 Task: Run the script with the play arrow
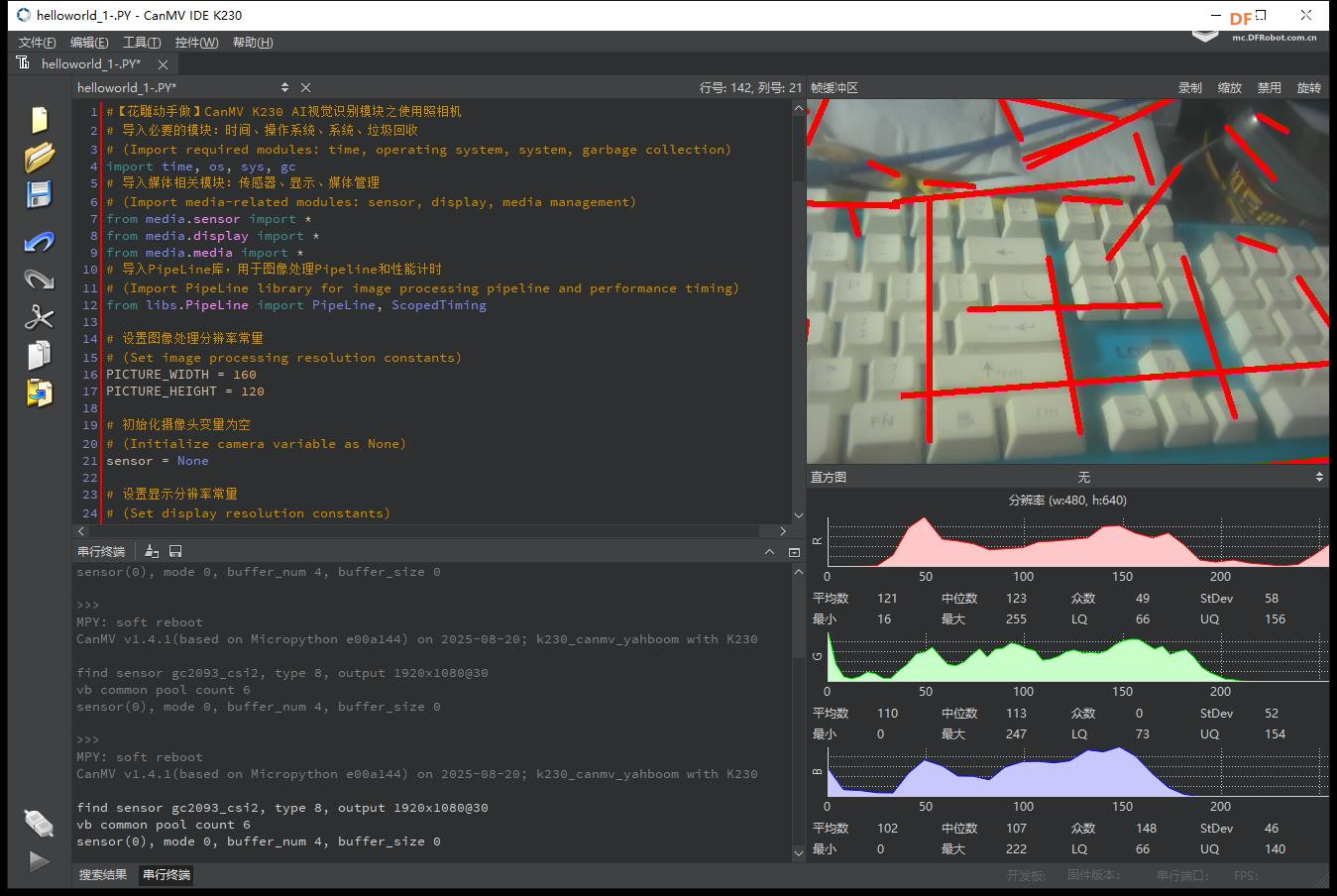click(x=39, y=860)
